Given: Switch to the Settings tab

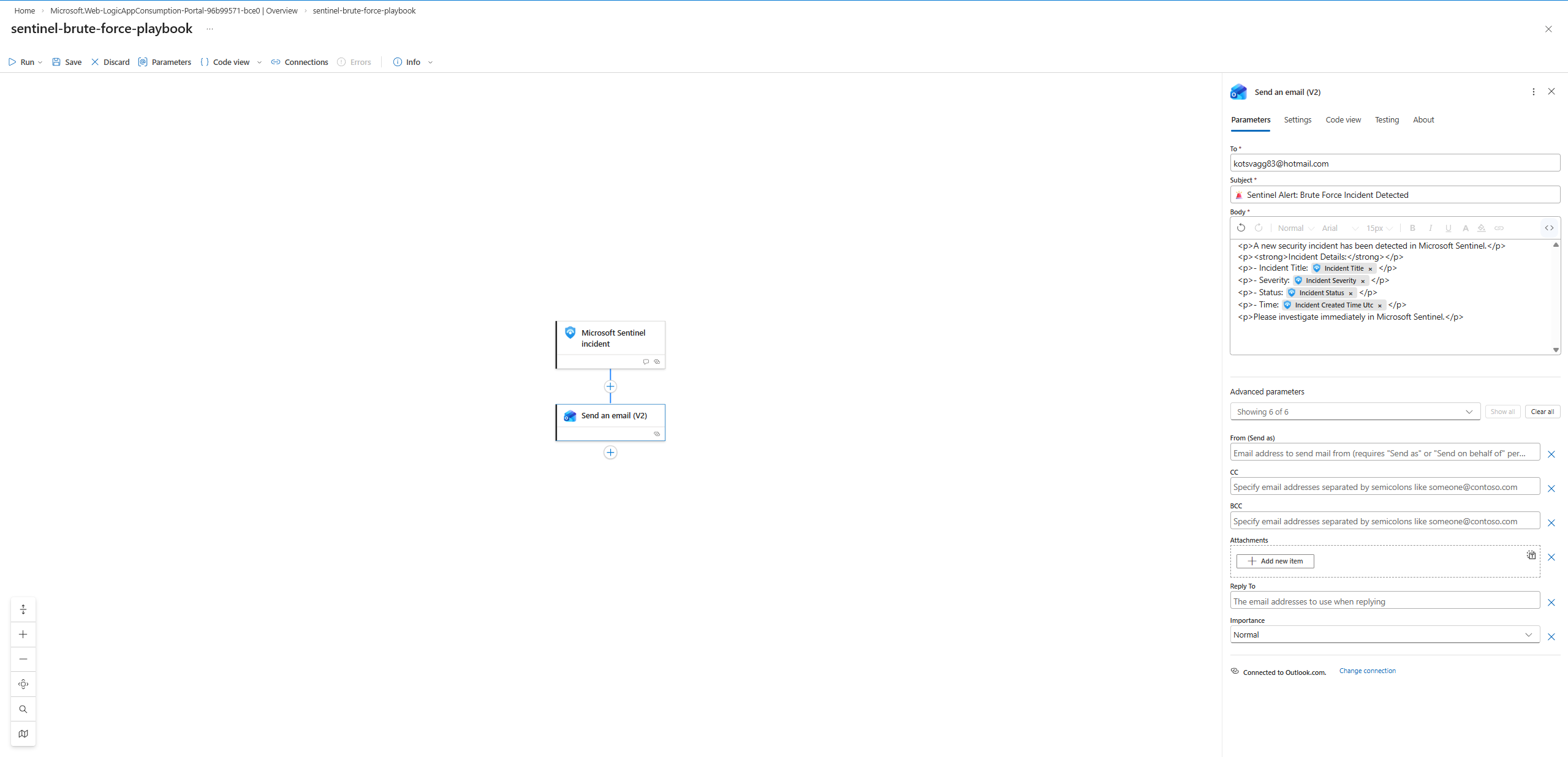Looking at the screenshot, I should [1297, 120].
